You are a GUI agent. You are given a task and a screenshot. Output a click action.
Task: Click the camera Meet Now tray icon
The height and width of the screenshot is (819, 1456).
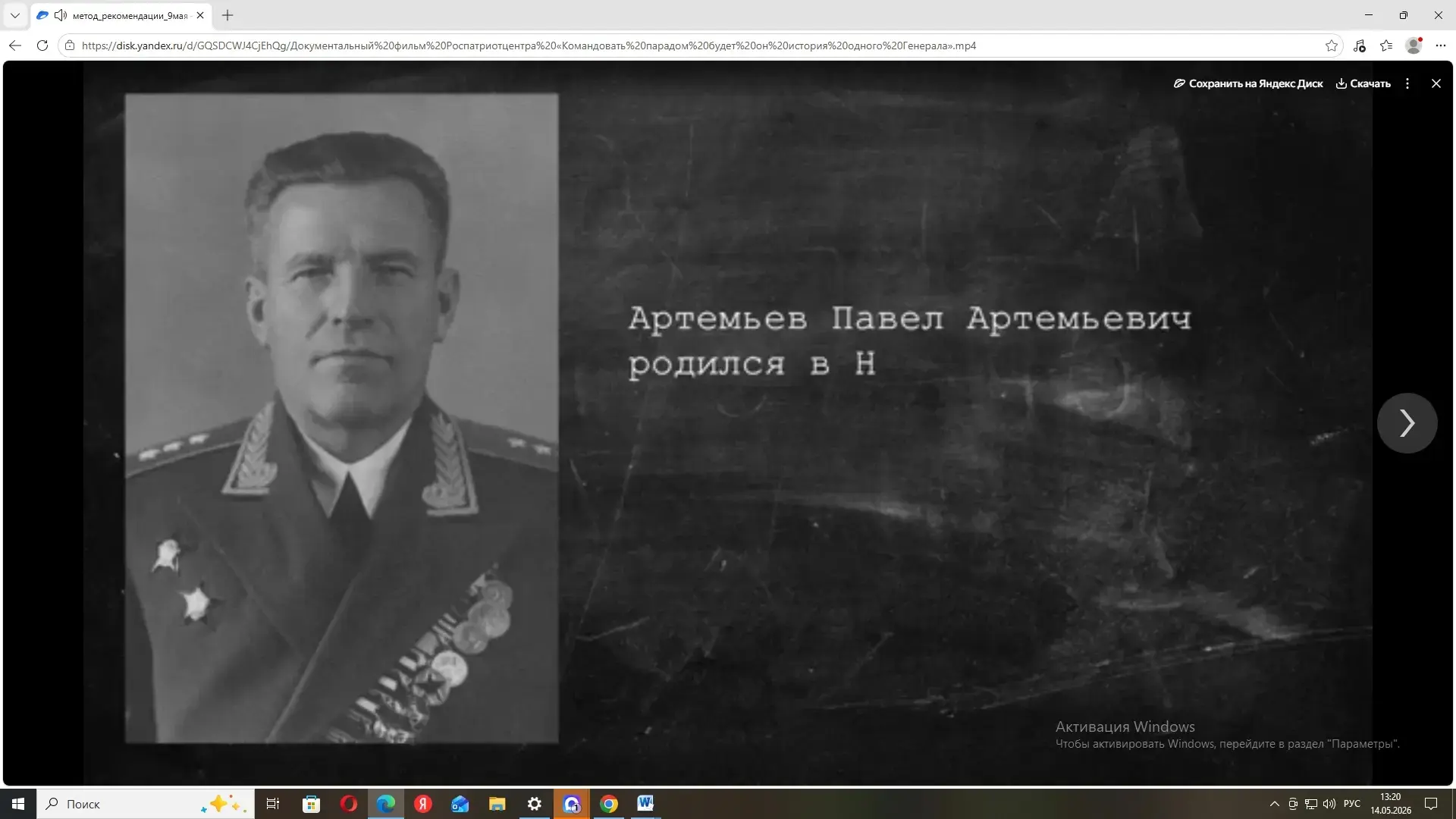[x=1293, y=804]
